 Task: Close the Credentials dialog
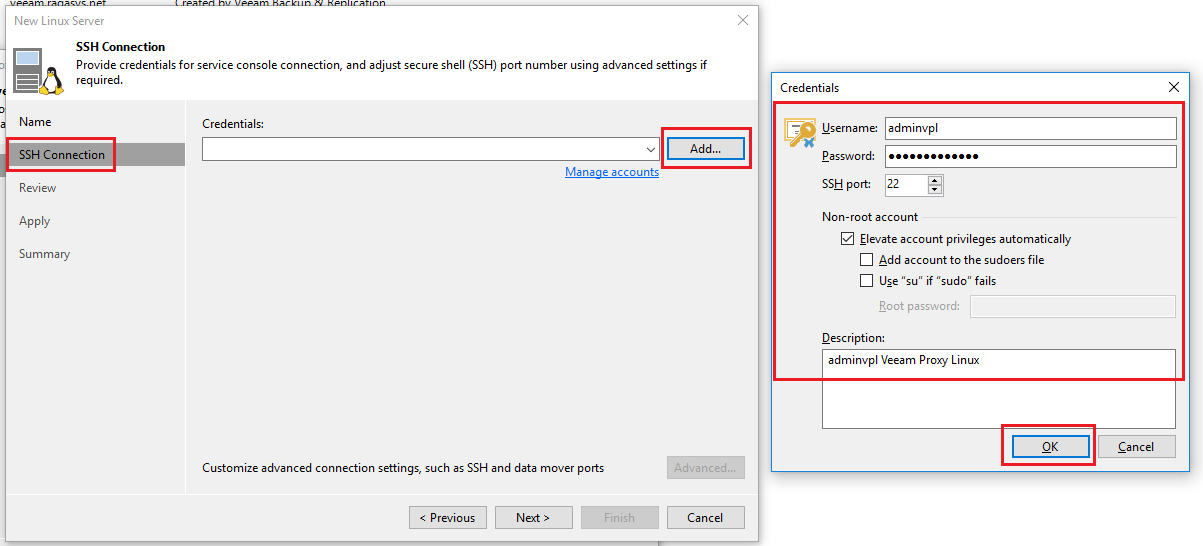[1174, 87]
